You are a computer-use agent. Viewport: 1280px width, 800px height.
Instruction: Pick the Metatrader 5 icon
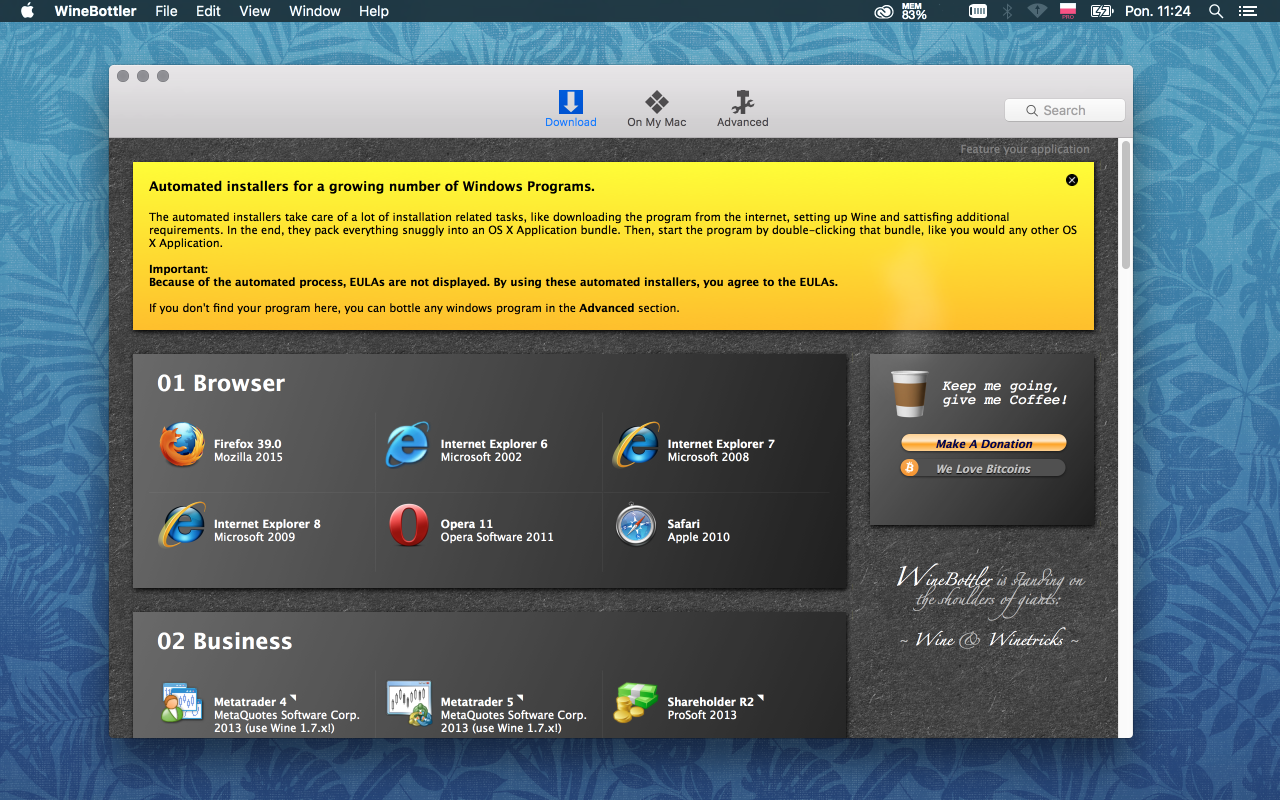coord(408,703)
